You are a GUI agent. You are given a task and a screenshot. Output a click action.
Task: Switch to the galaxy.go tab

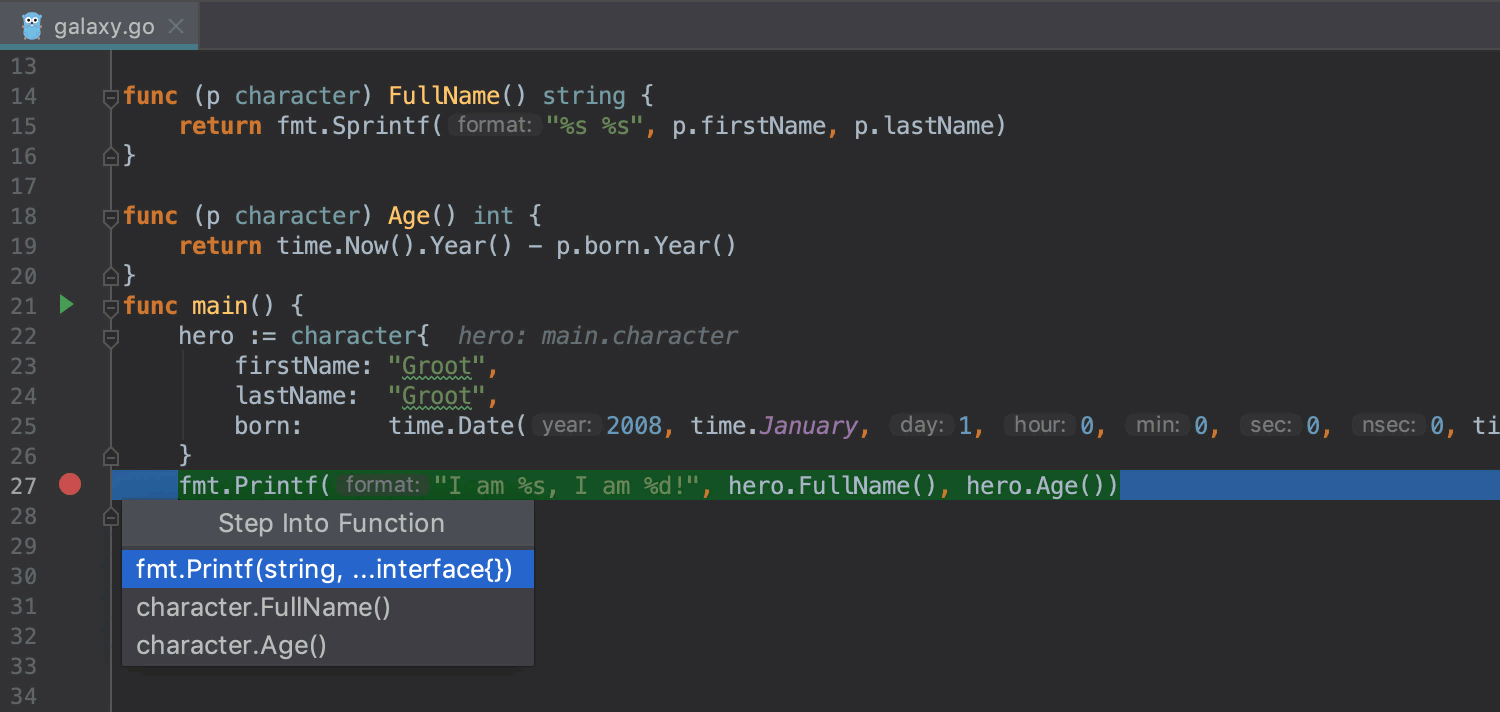pyautogui.click(x=104, y=27)
